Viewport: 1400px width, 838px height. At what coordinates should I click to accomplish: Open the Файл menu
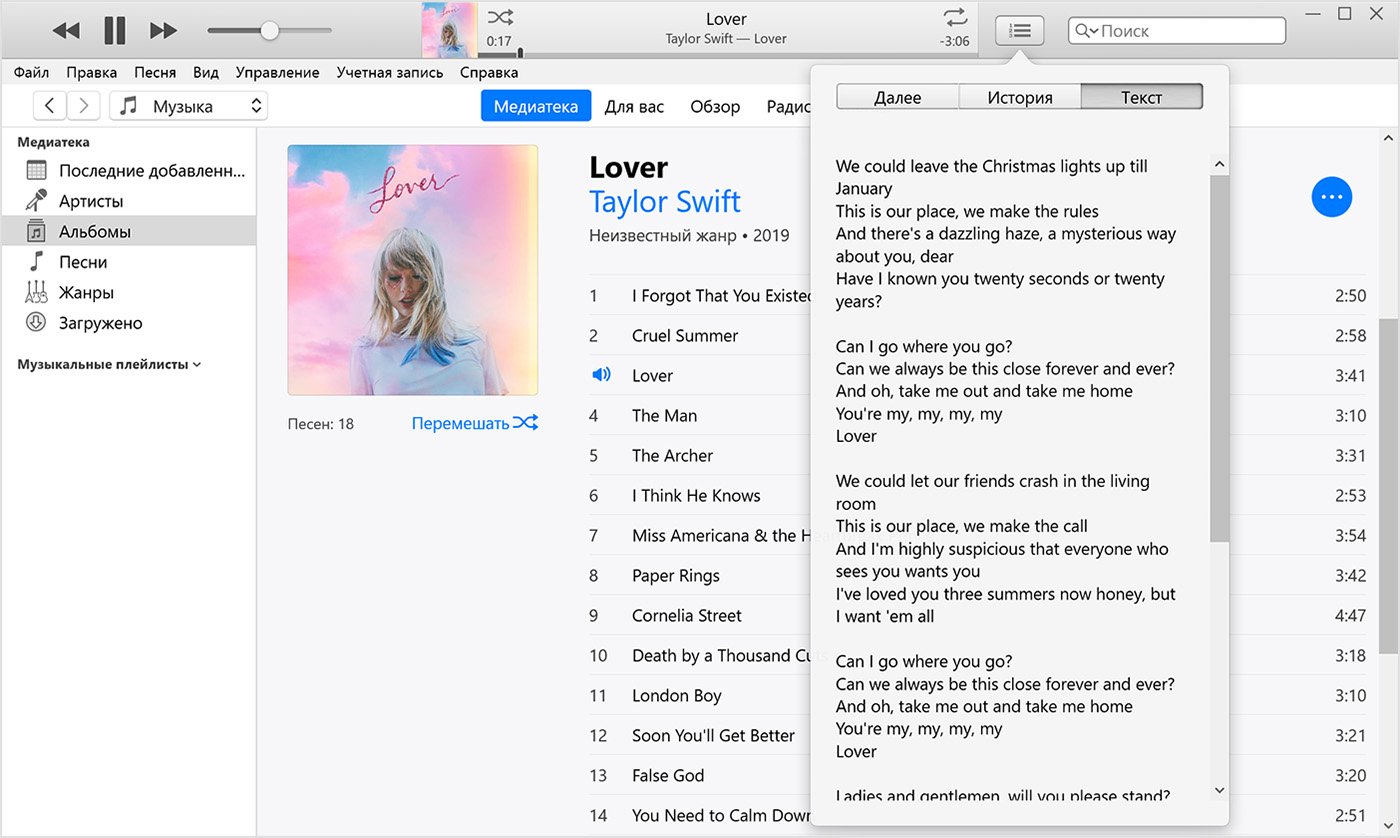click(x=32, y=73)
